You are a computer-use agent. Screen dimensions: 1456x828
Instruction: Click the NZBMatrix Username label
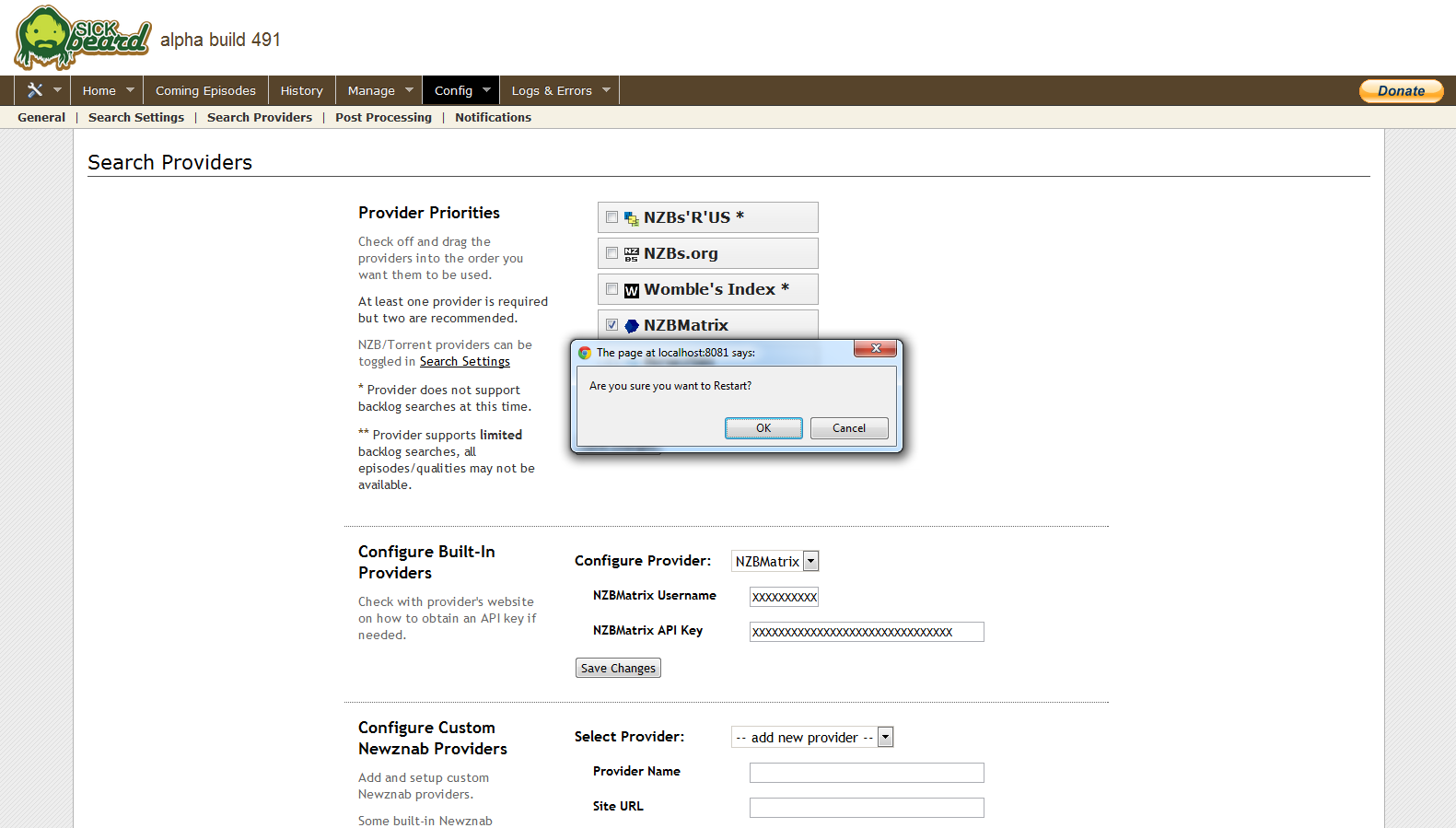pos(654,596)
